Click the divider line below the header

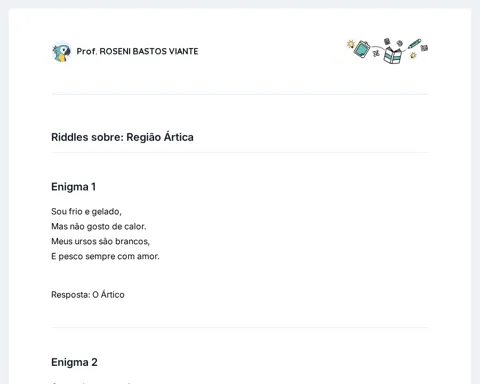coord(240,94)
